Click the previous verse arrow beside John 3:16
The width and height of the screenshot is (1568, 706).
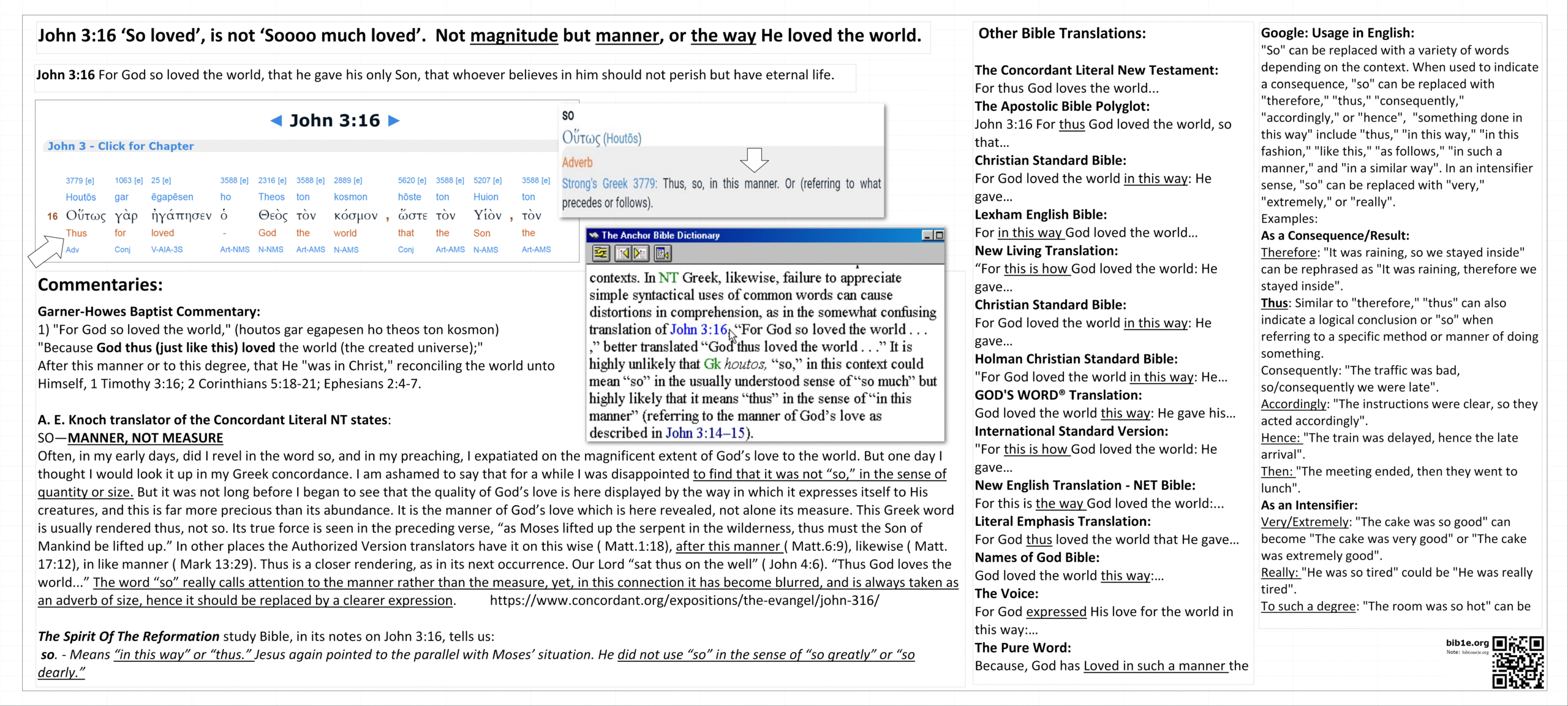coord(276,121)
